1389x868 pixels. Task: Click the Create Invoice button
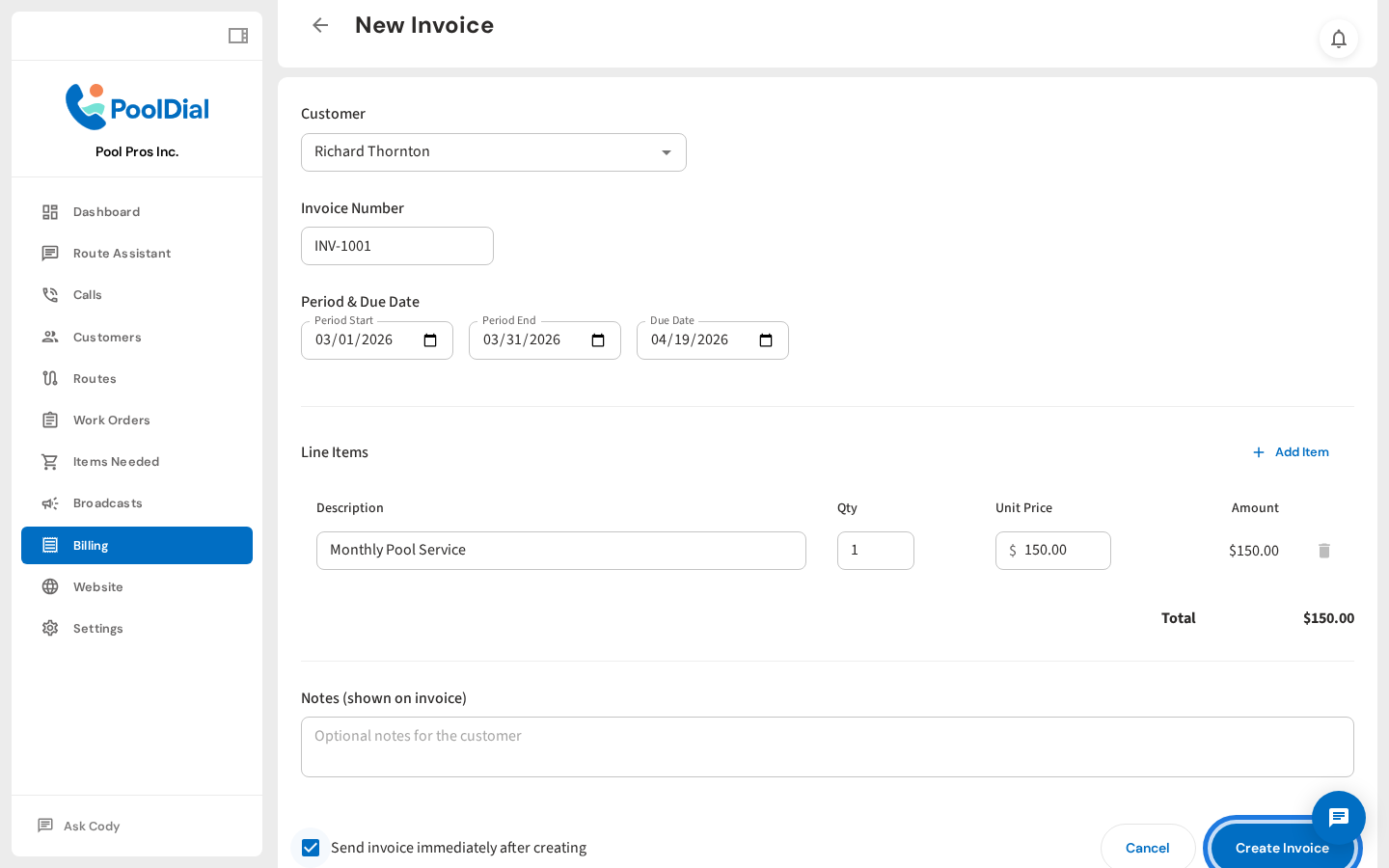coord(1283,847)
